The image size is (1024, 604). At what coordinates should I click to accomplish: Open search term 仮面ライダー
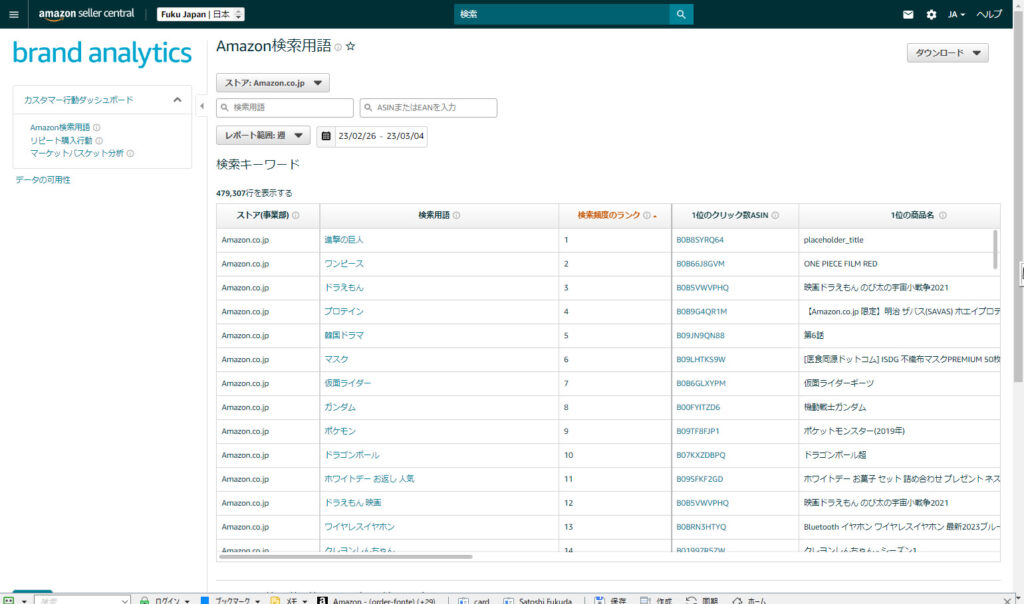(347, 383)
